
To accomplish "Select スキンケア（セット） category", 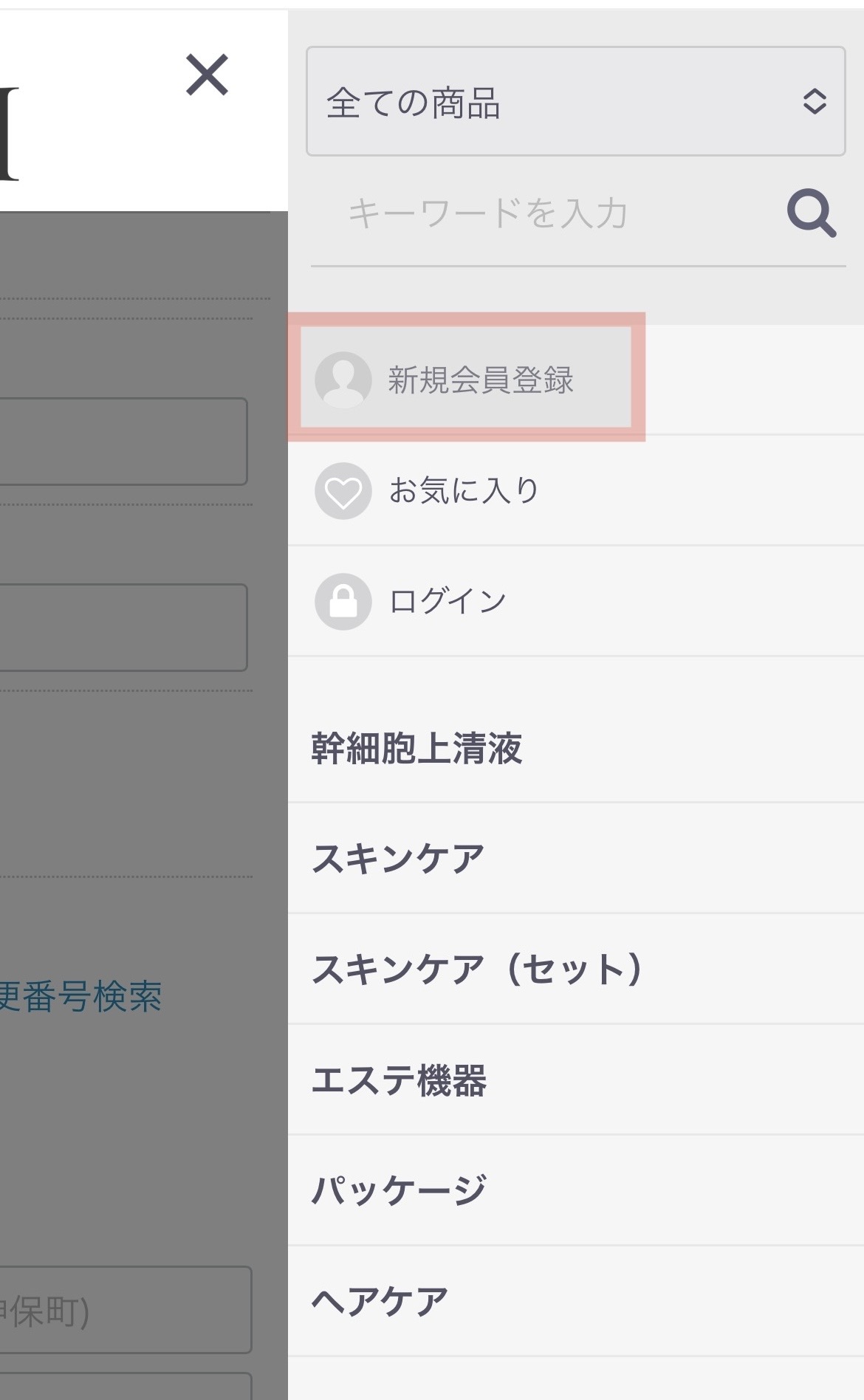I will pos(576,969).
